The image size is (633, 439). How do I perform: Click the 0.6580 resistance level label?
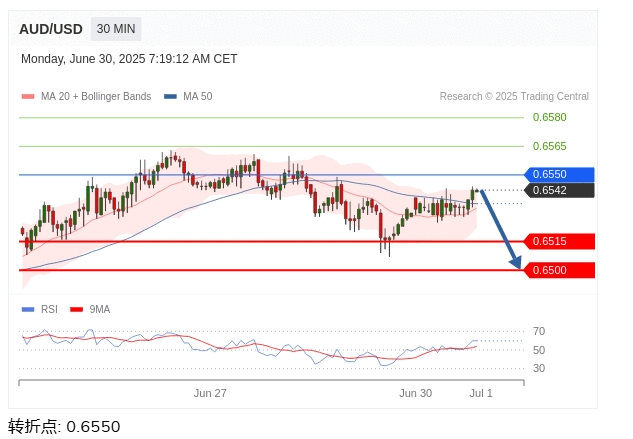point(549,118)
